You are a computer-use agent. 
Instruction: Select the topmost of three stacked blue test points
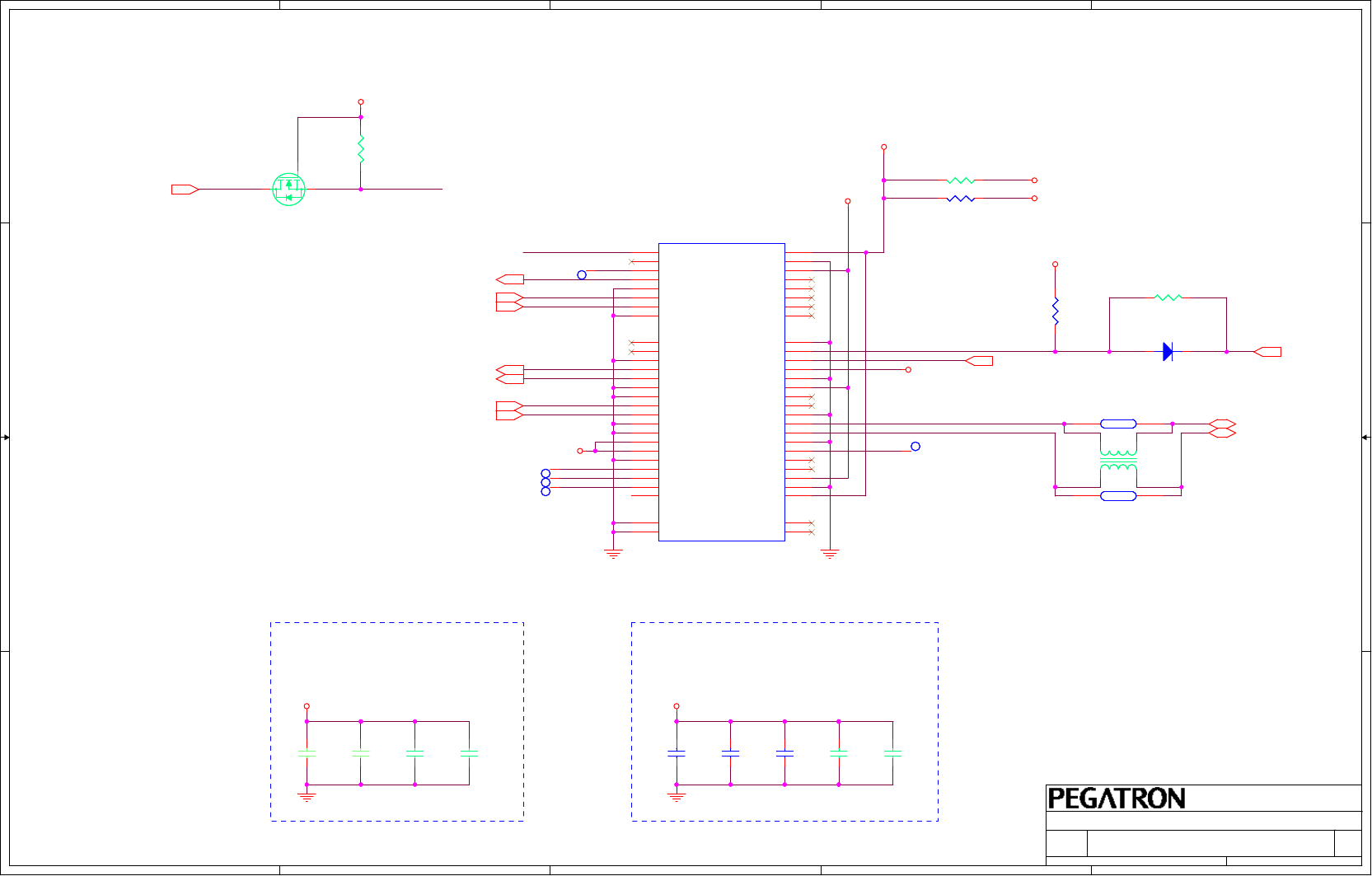click(546, 474)
